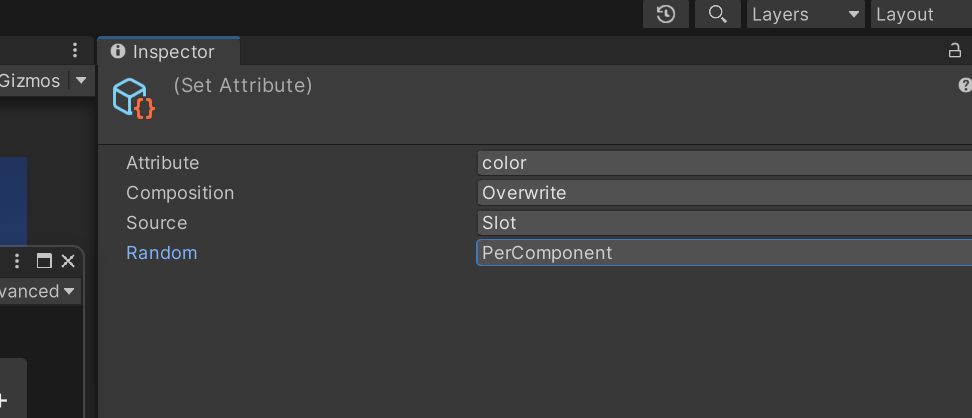Click the Search magnifier icon
Image resolution: width=972 pixels, height=418 pixels.
tap(717, 14)
